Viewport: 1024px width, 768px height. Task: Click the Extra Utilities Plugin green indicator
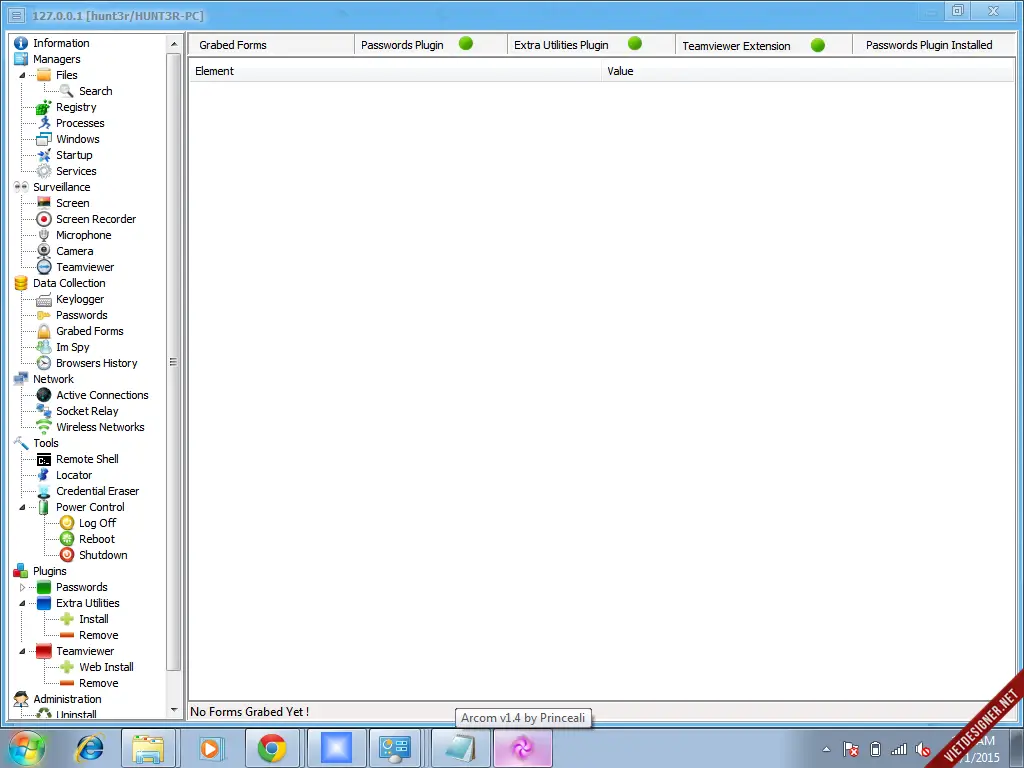coord(634,44)
